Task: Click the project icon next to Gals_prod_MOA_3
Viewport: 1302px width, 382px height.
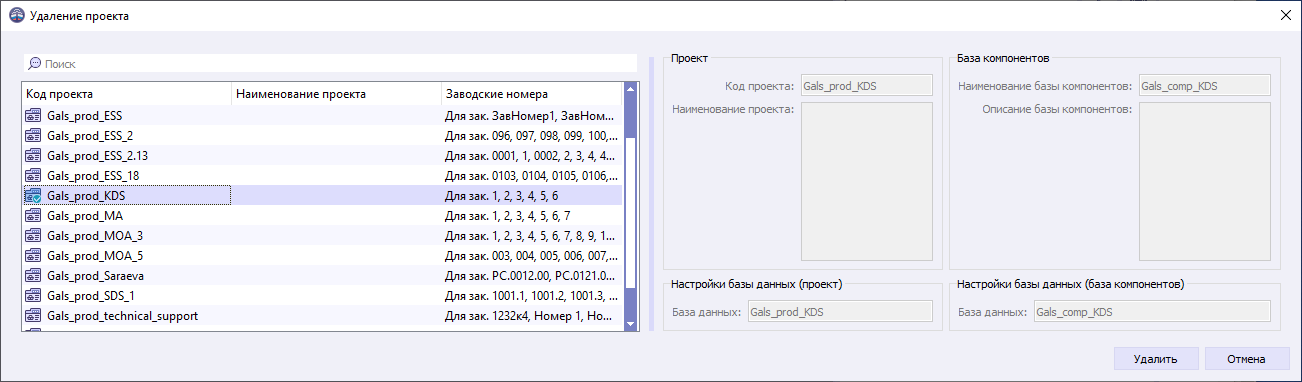Action: point(33,236)
